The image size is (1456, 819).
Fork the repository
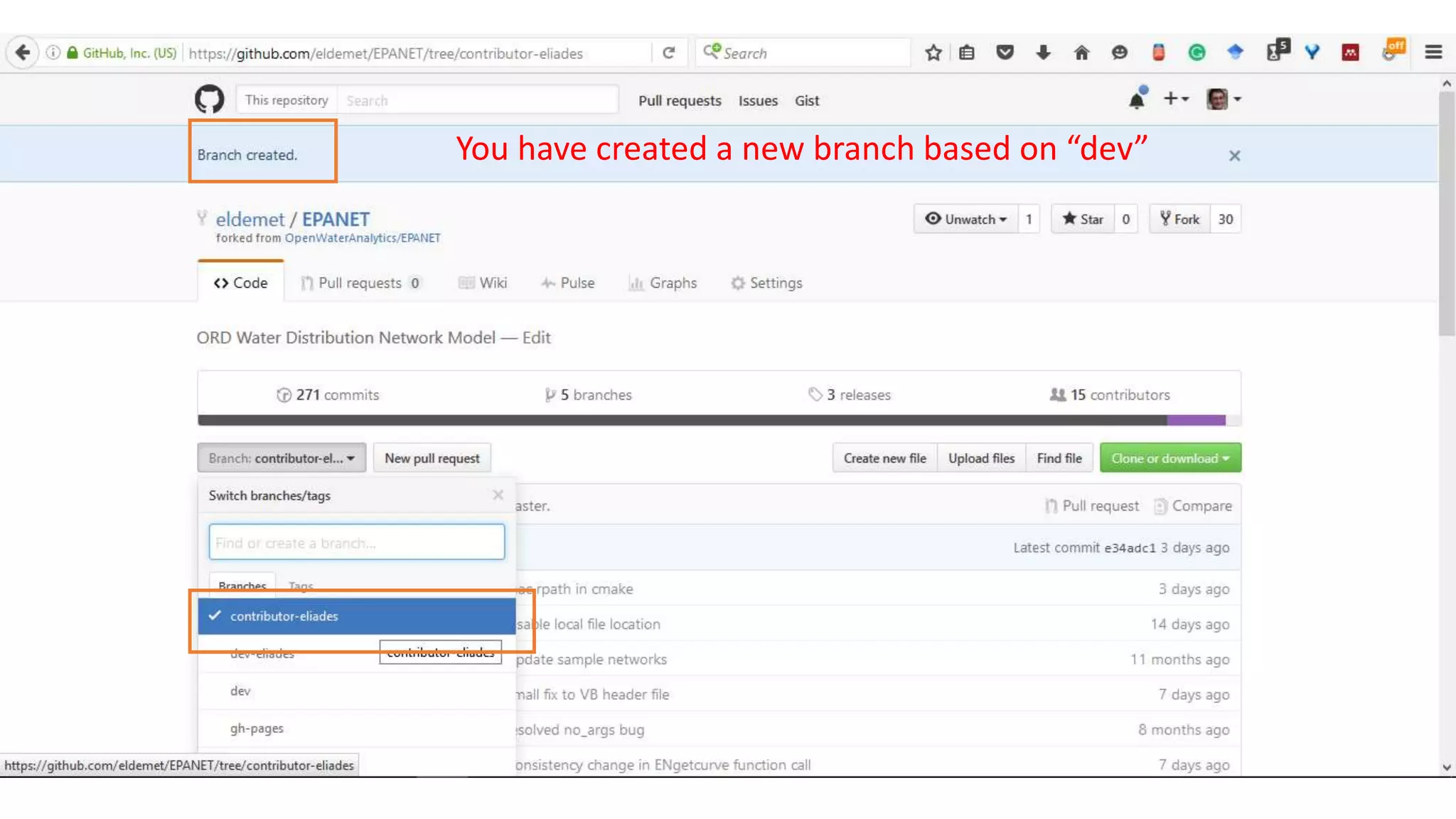coord(1180,219)
